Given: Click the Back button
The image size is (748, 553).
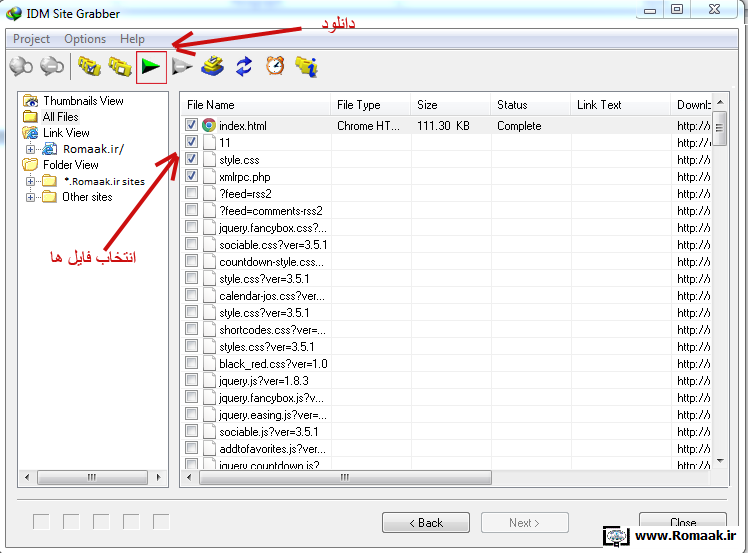Looking at the screenshot, I should [x=426, y=522].
